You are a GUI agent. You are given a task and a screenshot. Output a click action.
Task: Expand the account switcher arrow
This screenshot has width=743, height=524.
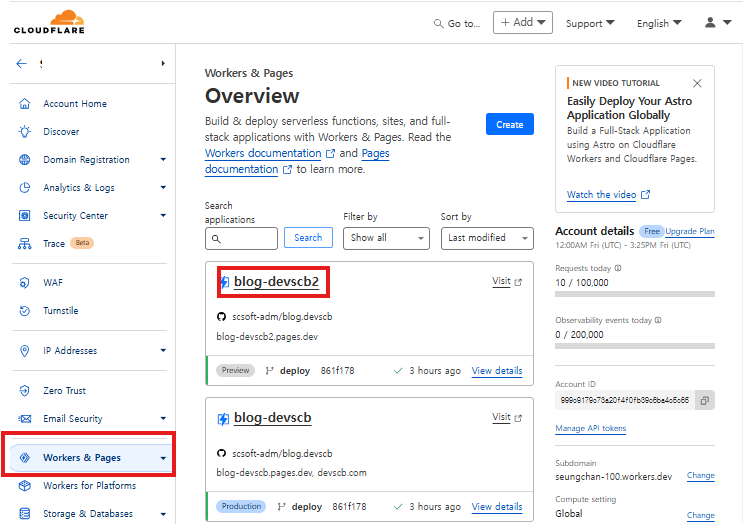pos(163,63)
